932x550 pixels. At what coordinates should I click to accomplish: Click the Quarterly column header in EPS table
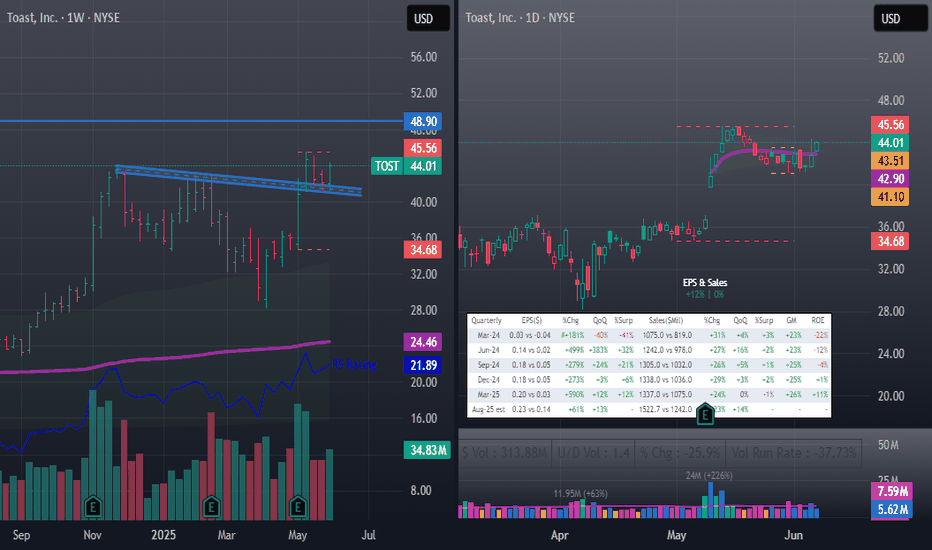click(x=486, y=320)
